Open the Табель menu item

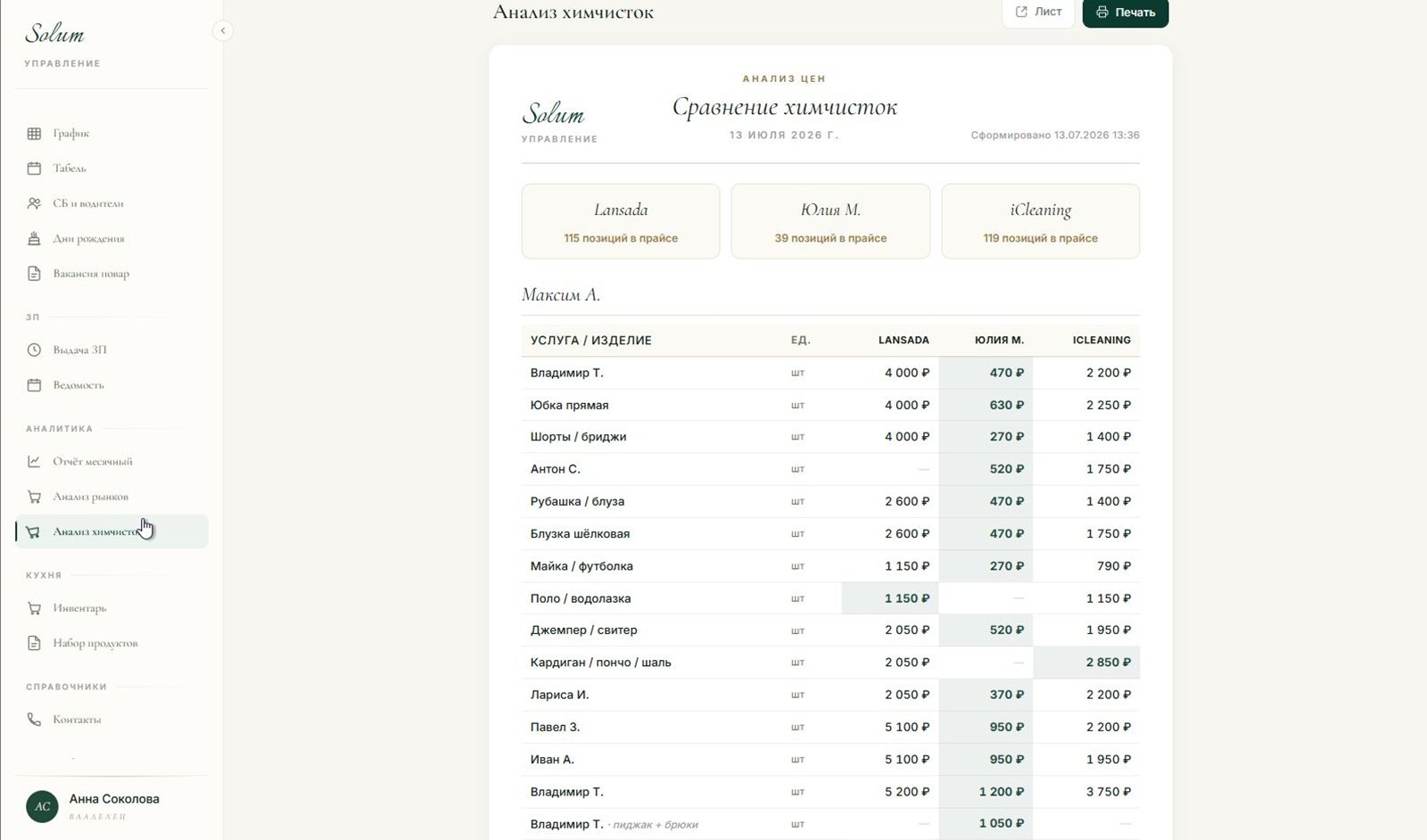click(111, 169)
